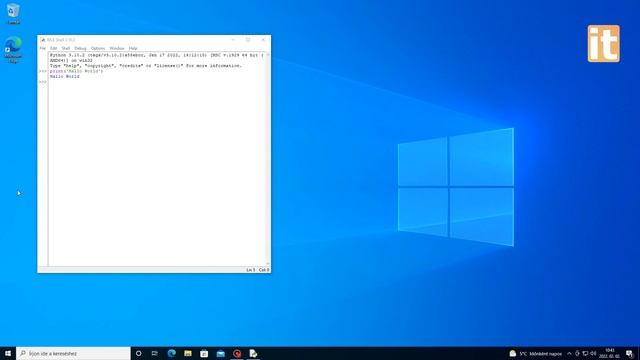The image size is (640, 360).
Task: Launch Microsoft Edge from the taskbar
Action: click(171, 353)
